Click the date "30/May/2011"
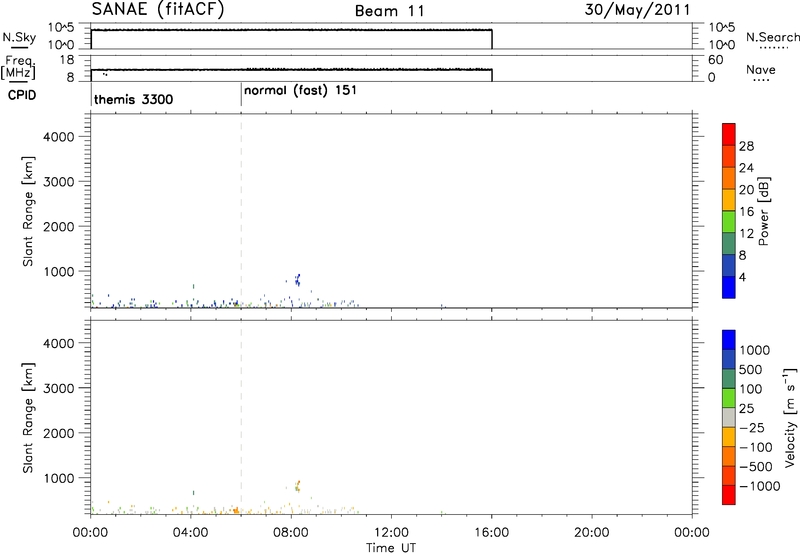 point(637,10)
